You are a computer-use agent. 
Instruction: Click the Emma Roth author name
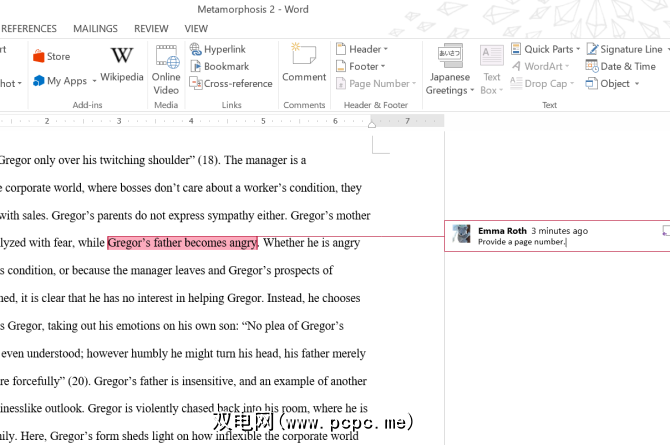pos(502,231)
